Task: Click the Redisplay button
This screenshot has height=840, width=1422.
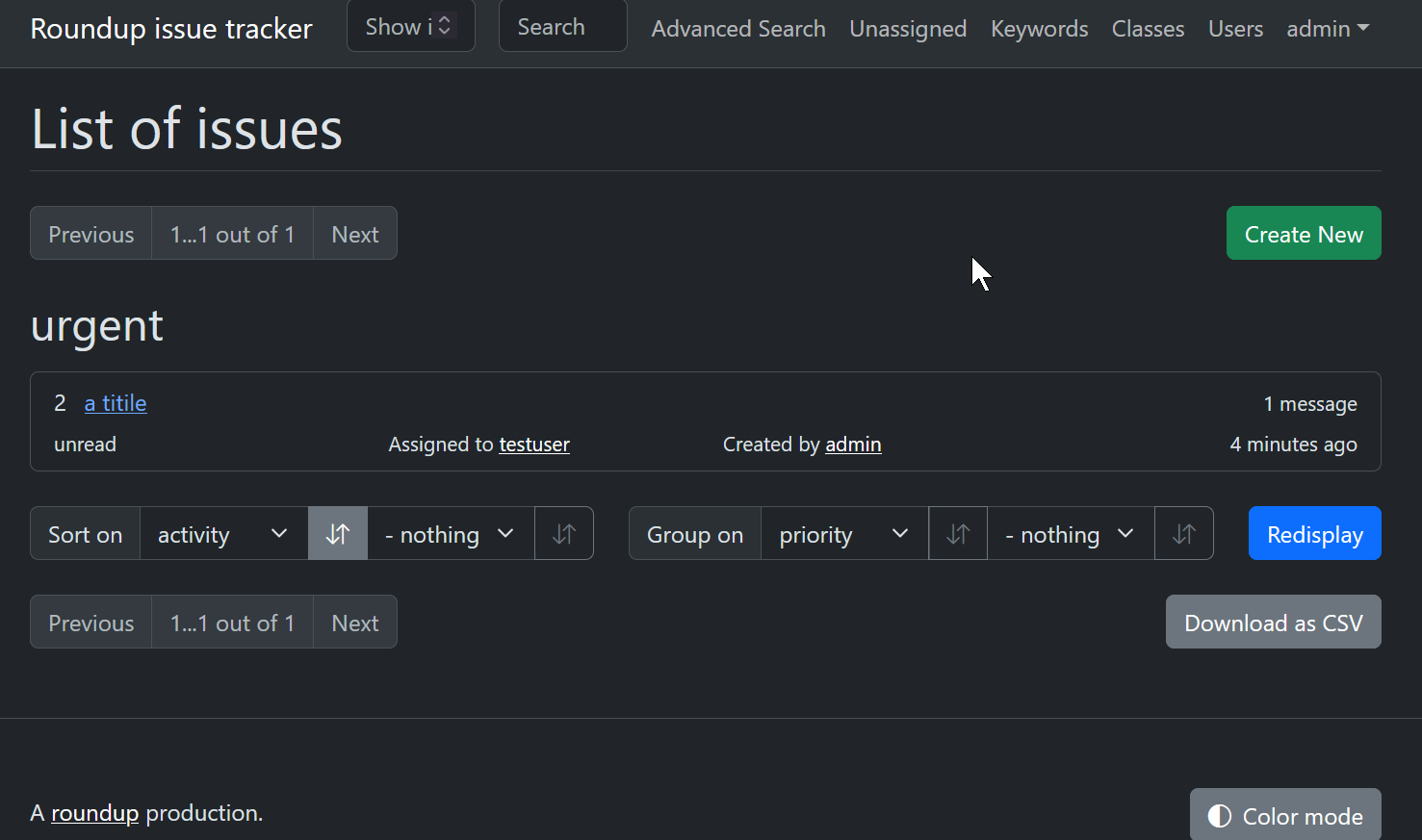Action: coord(1314,534)
